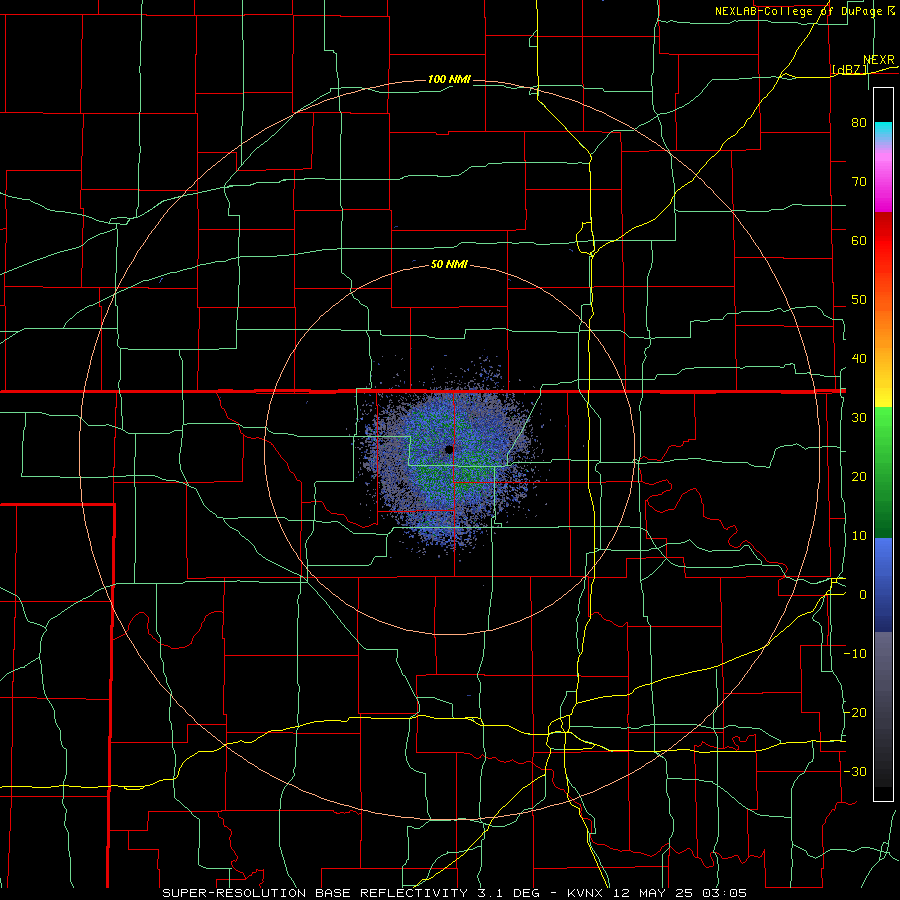This screenshot has width=900, height=900.
Task: Click the black radar site dot
Action: [x=449, y=449]
